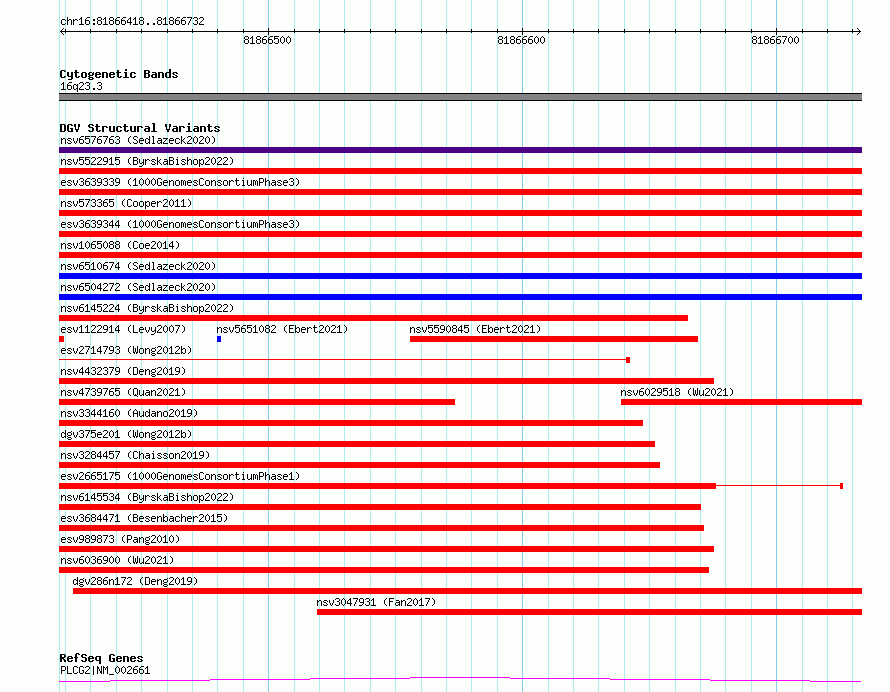
Task: Select the red nsv3047931 variant bar
Action: pyautogui.click(x=589, y=612)
